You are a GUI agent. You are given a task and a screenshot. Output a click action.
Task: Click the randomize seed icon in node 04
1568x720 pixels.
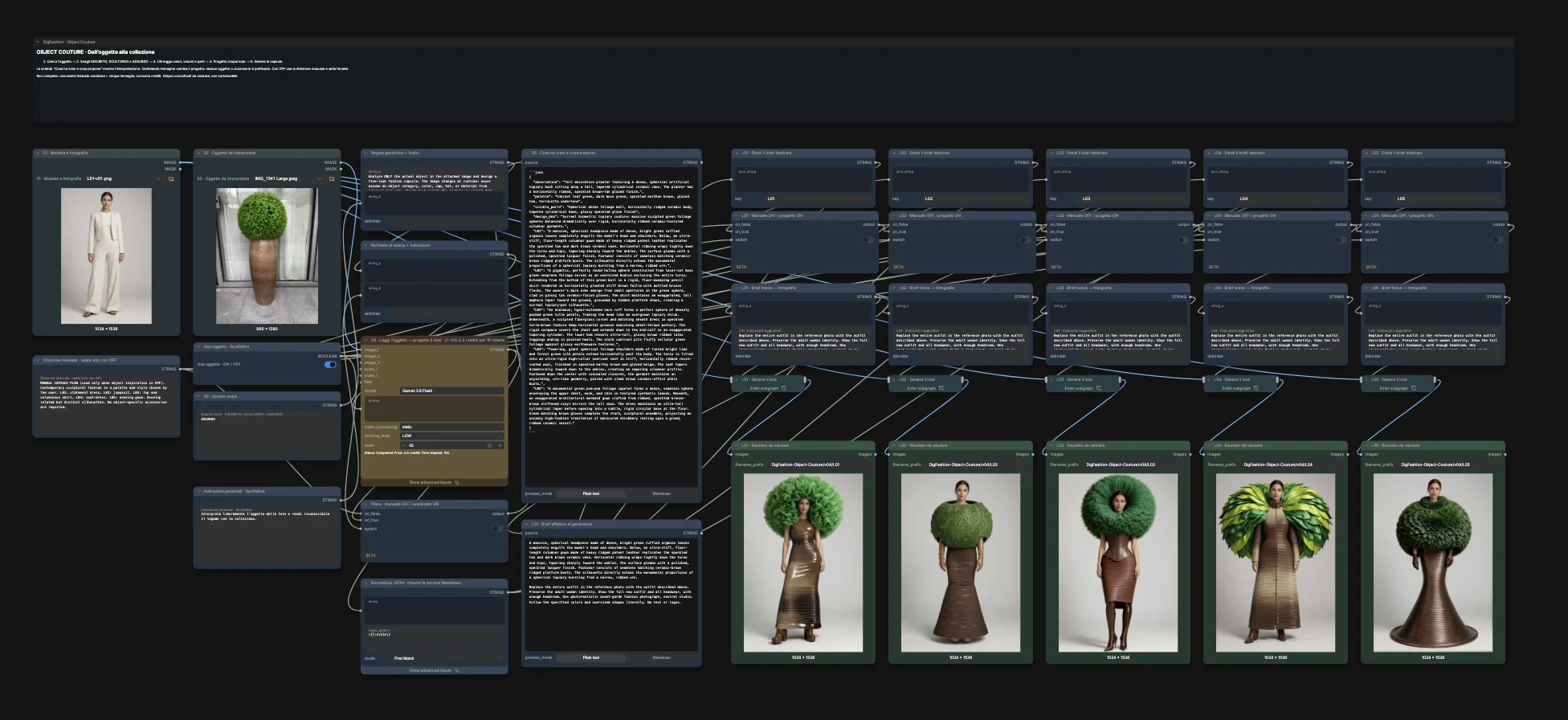[489, 445]
